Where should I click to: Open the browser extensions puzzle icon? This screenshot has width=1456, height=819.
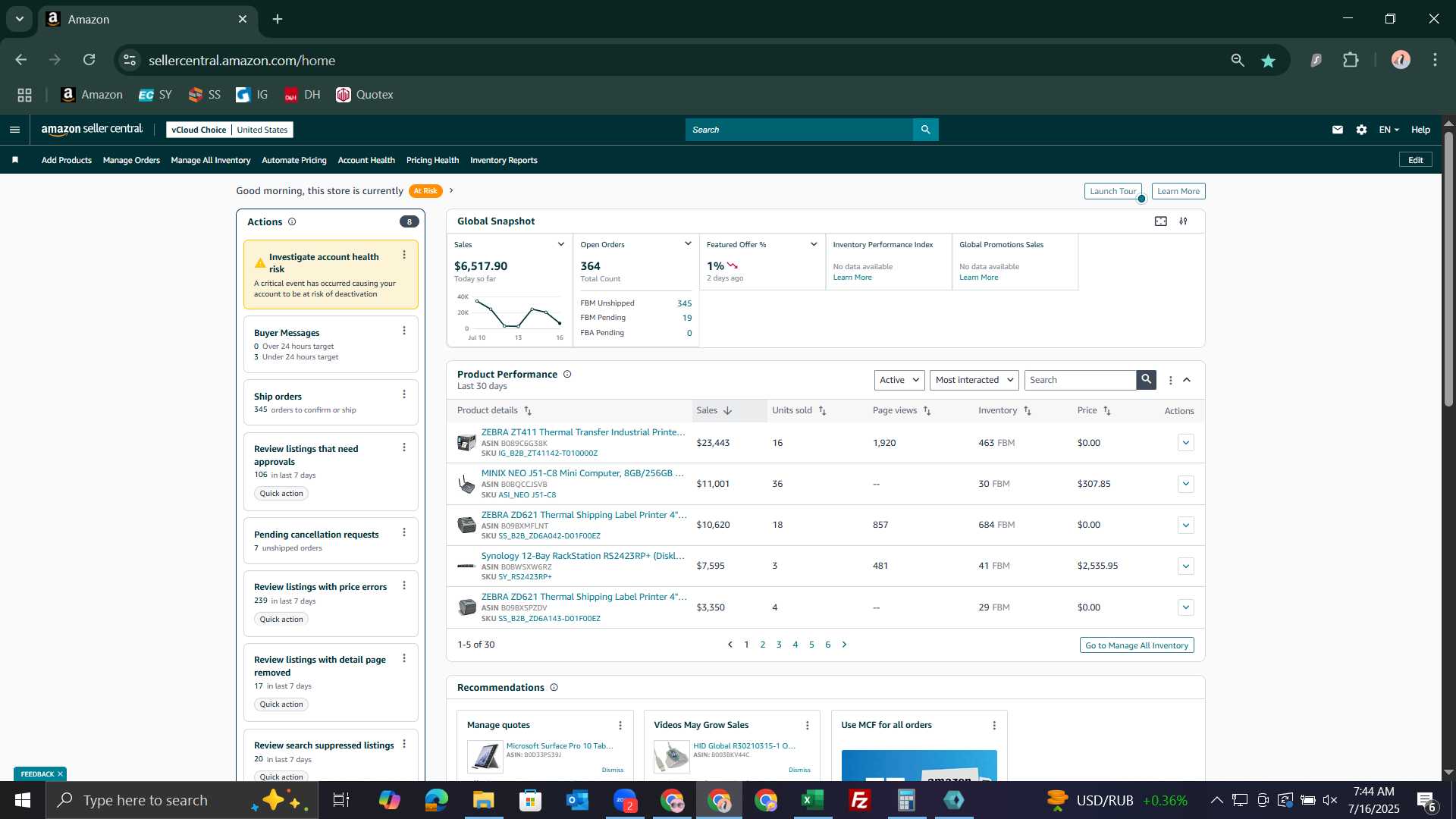[x=1351, y=60]
